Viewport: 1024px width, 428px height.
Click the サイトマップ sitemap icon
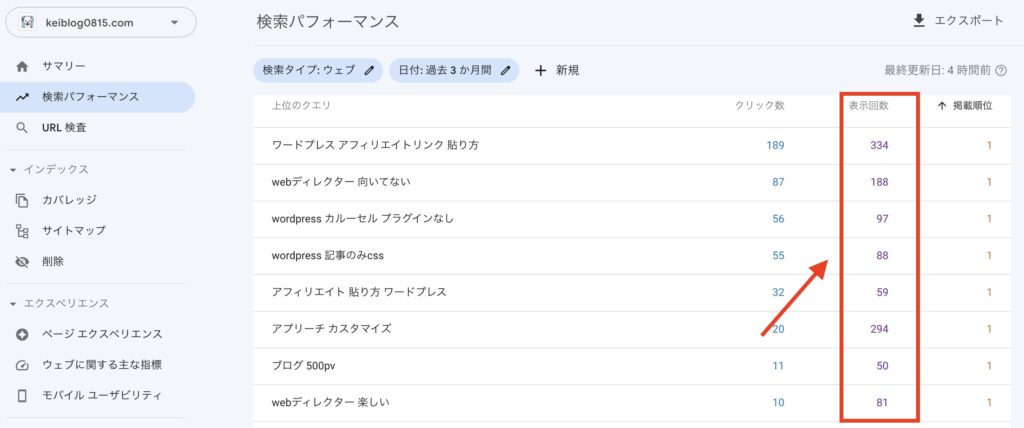click(22, 231)
